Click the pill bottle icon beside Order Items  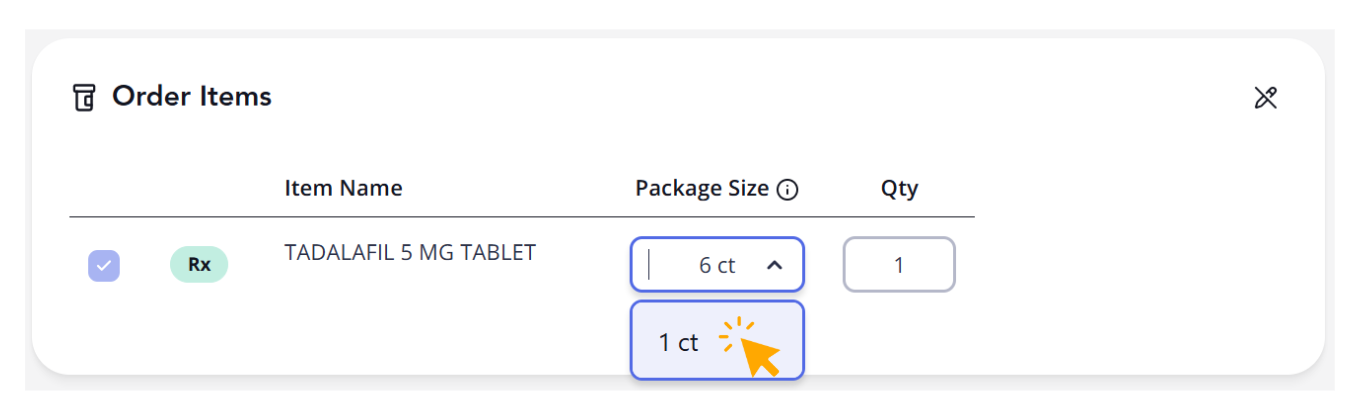pyautogui.click(x=85, y=98)
